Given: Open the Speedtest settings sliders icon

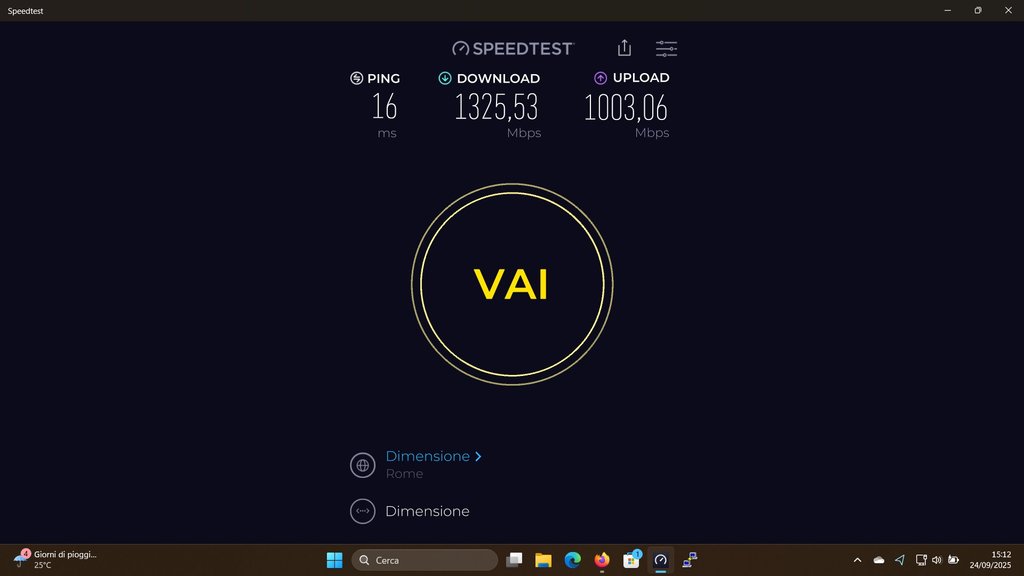Looking at the screenshot, I should coord(666,48).
